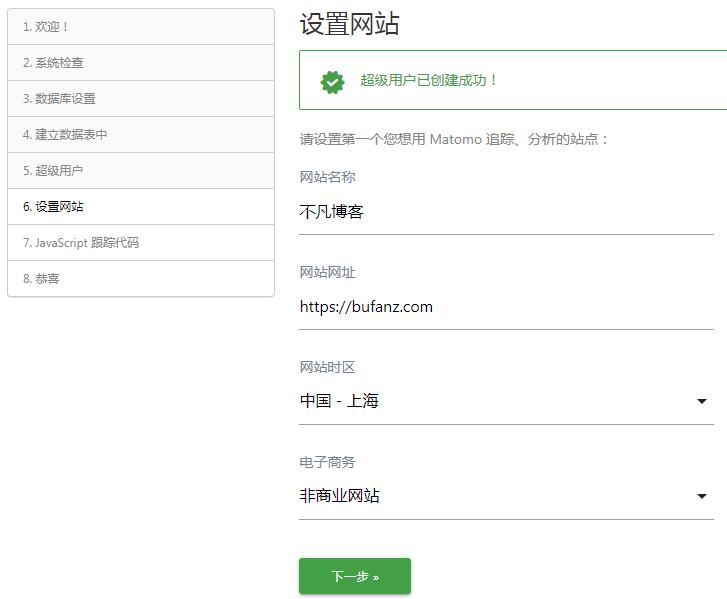The height and width of the screenshot is (599, 727).
Task: Click the 电子商务 field label
Action: tap(327, 462)
